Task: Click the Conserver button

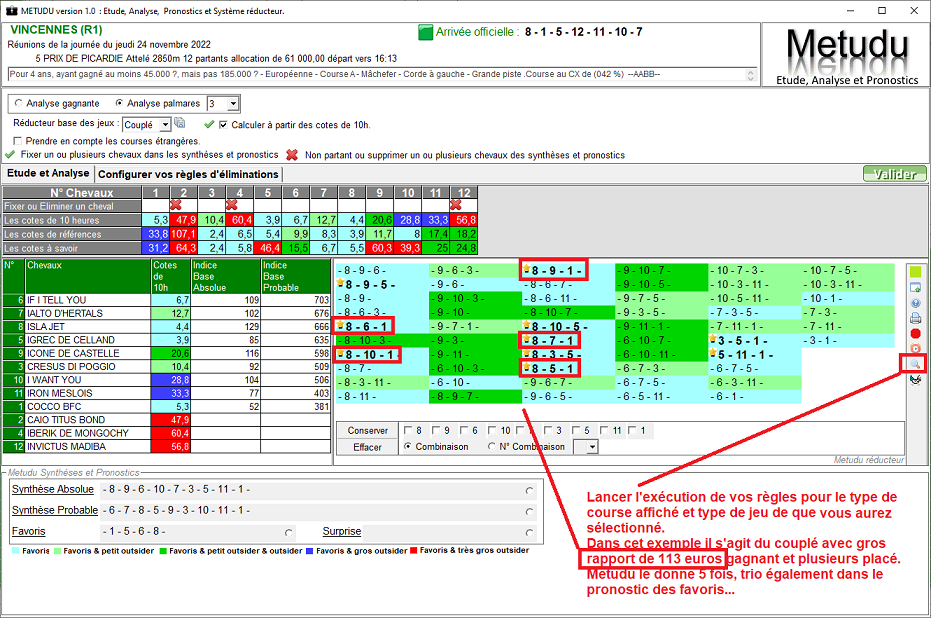Action: point(368,430)
